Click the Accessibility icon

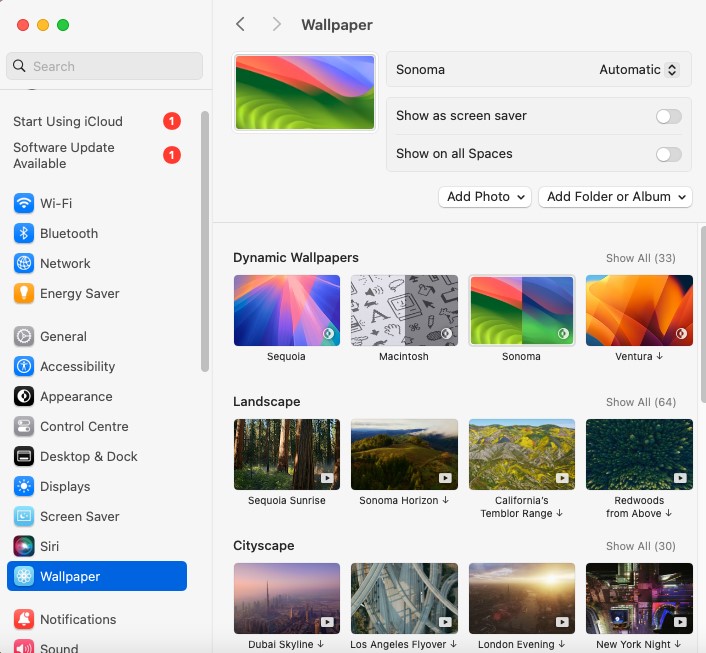(x=24, y=366)
